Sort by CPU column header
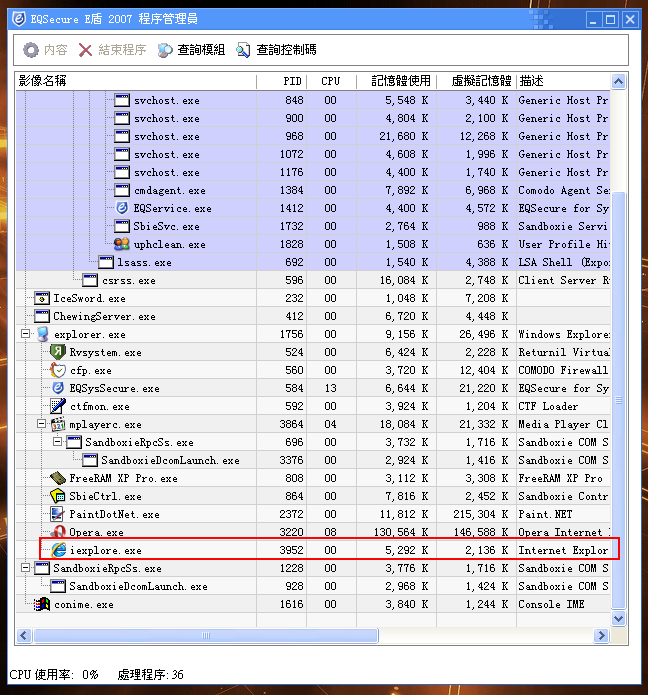The height and width of the screenshot is (695, 648). tap(331, 81)
